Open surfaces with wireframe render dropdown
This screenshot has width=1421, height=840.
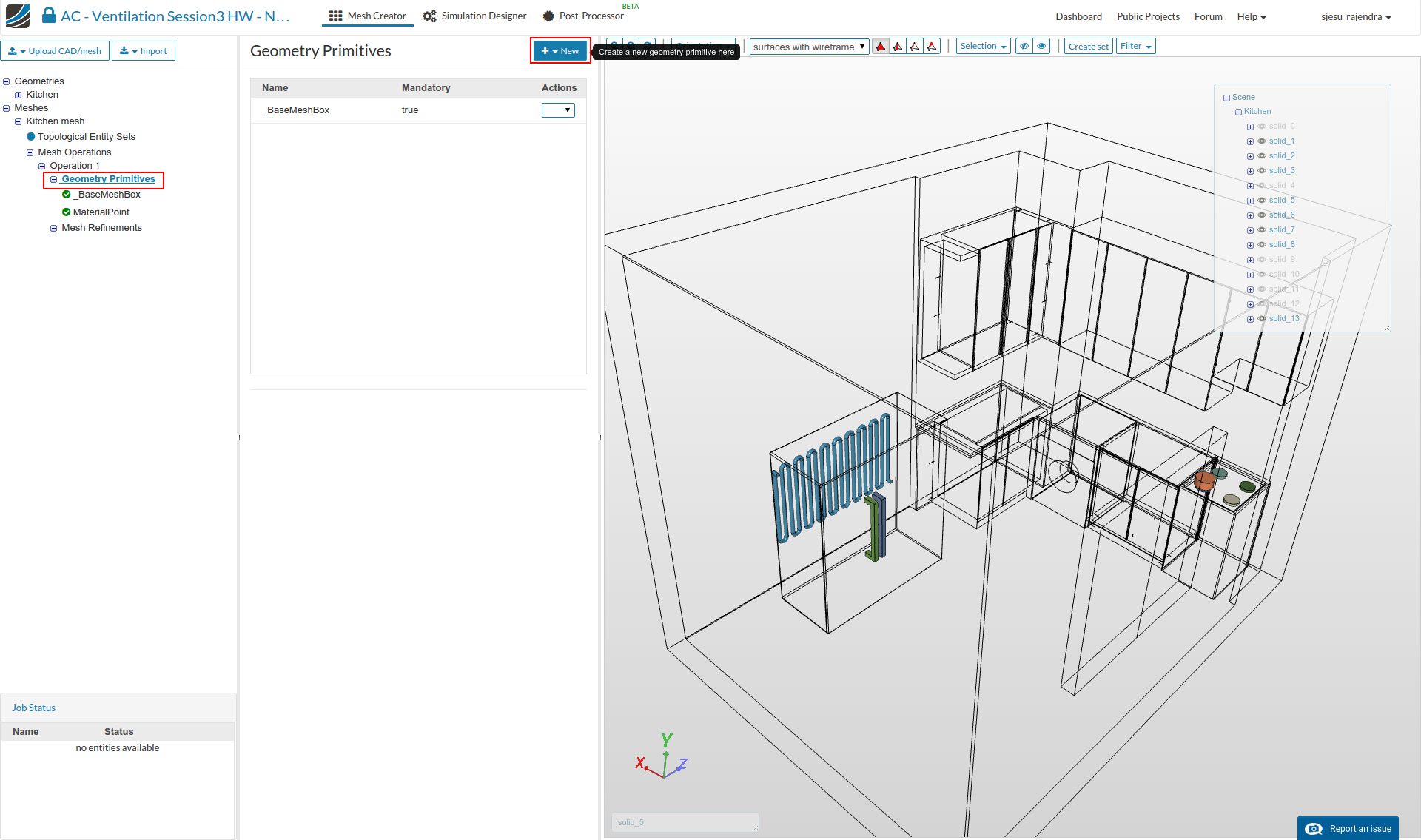click(x=809, y=47)
